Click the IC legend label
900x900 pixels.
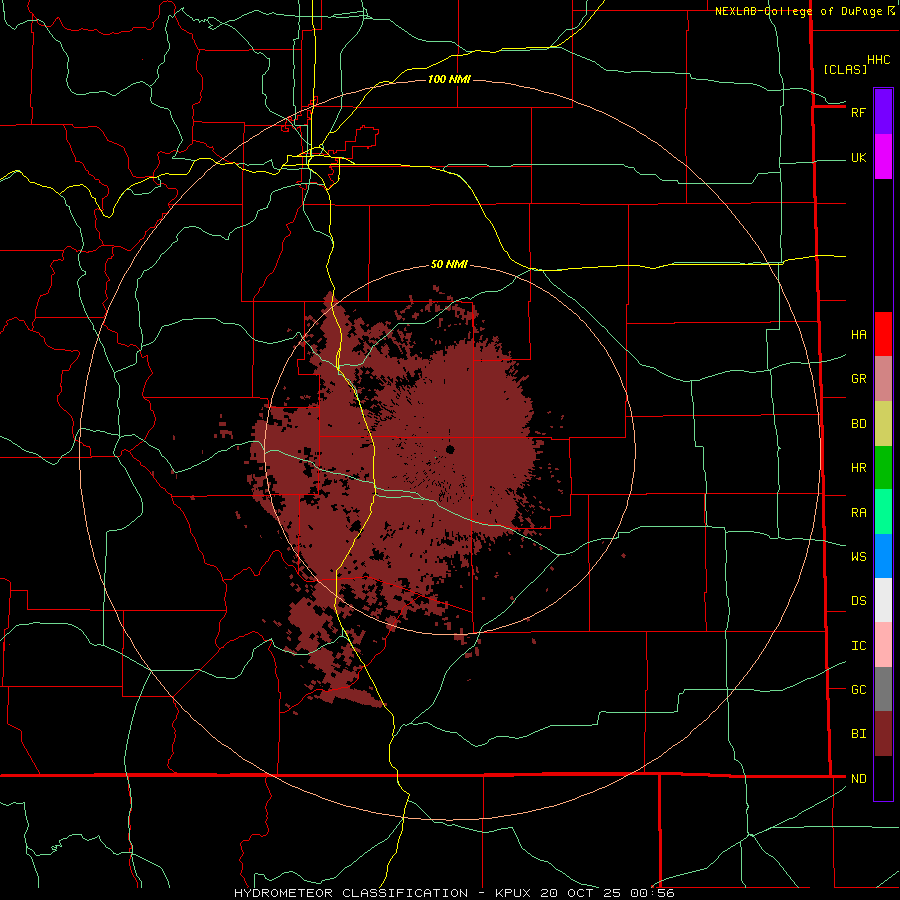(859, 646)
